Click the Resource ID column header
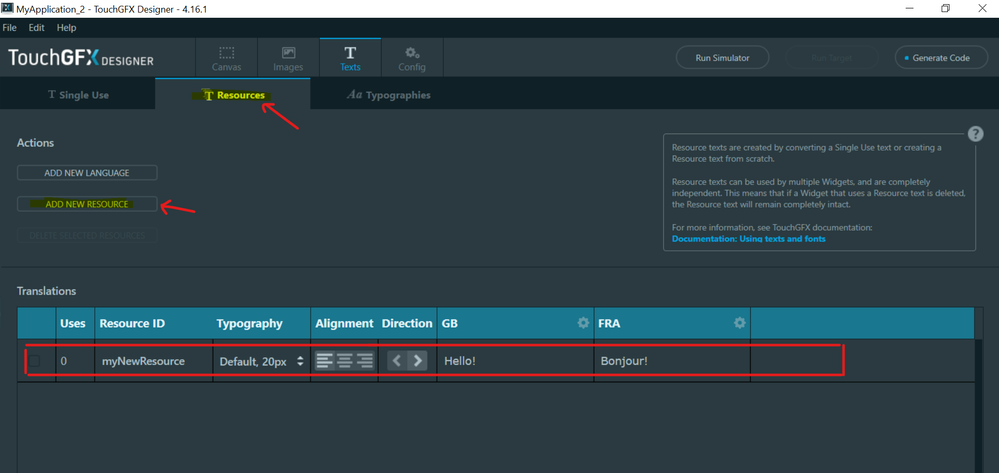The height and width of the screenshot is (473, 999). pos(133,323)
